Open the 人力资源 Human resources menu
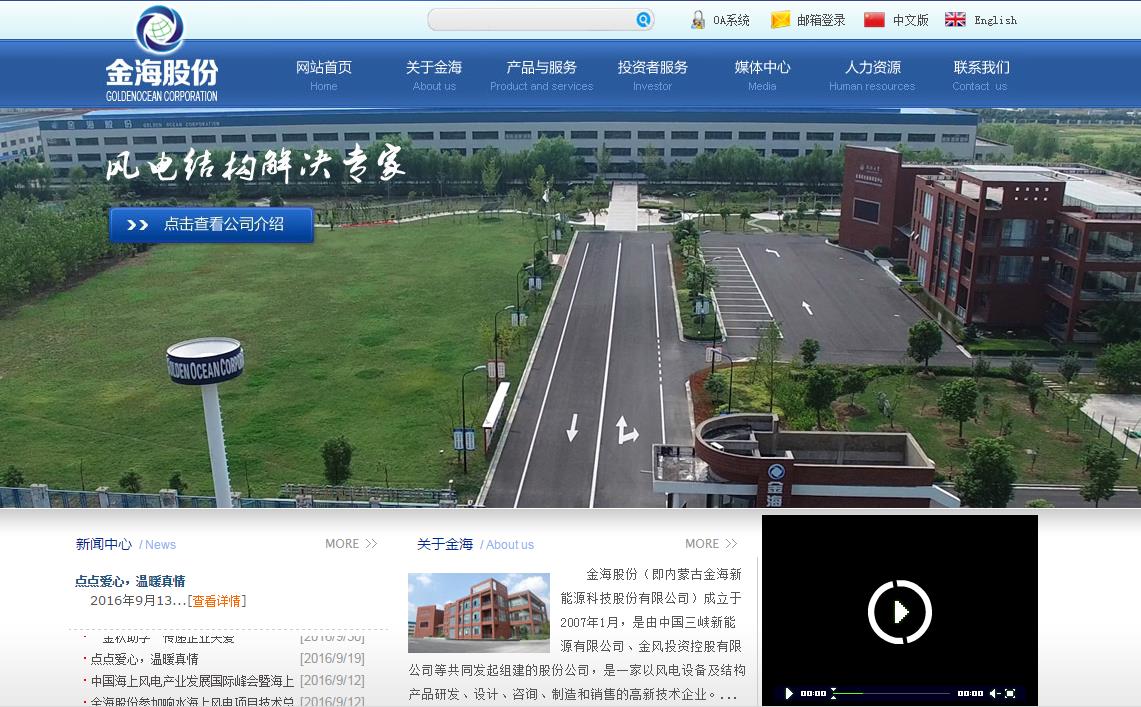The image size is (1141, 707). point(872,75)
